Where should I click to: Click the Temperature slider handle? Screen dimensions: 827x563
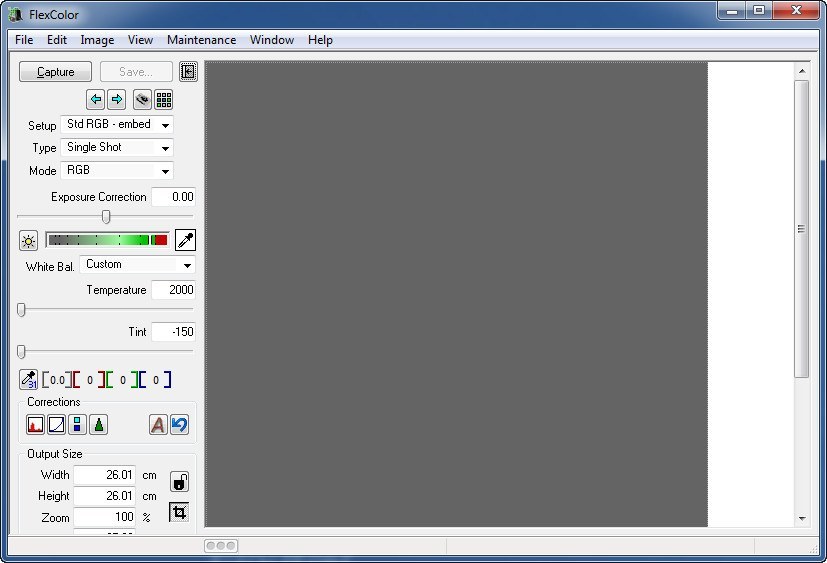[x=21, y=310]
